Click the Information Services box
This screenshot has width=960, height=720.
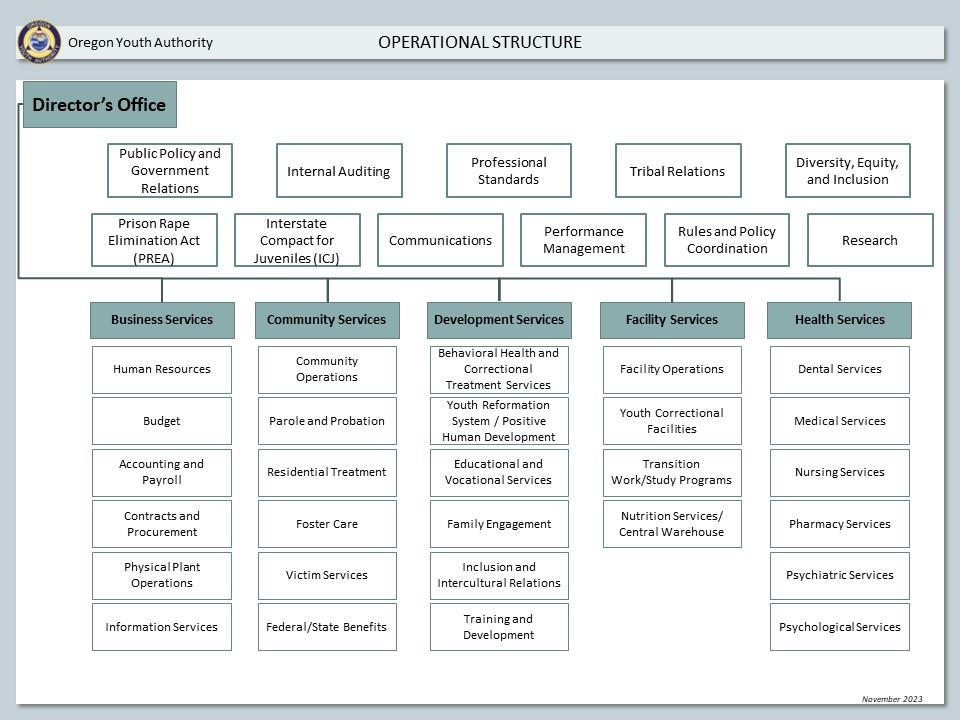click(x=162, y=627)
